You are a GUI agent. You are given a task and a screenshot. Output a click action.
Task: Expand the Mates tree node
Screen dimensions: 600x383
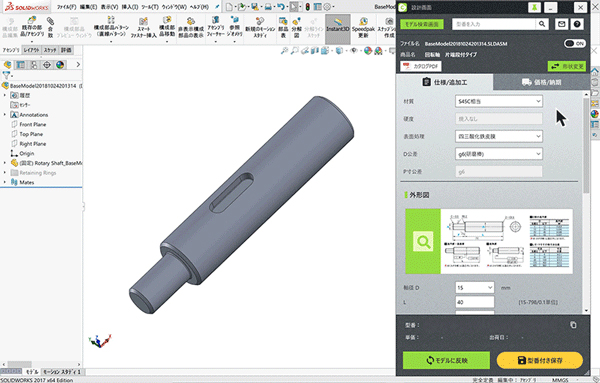point(5,182)
